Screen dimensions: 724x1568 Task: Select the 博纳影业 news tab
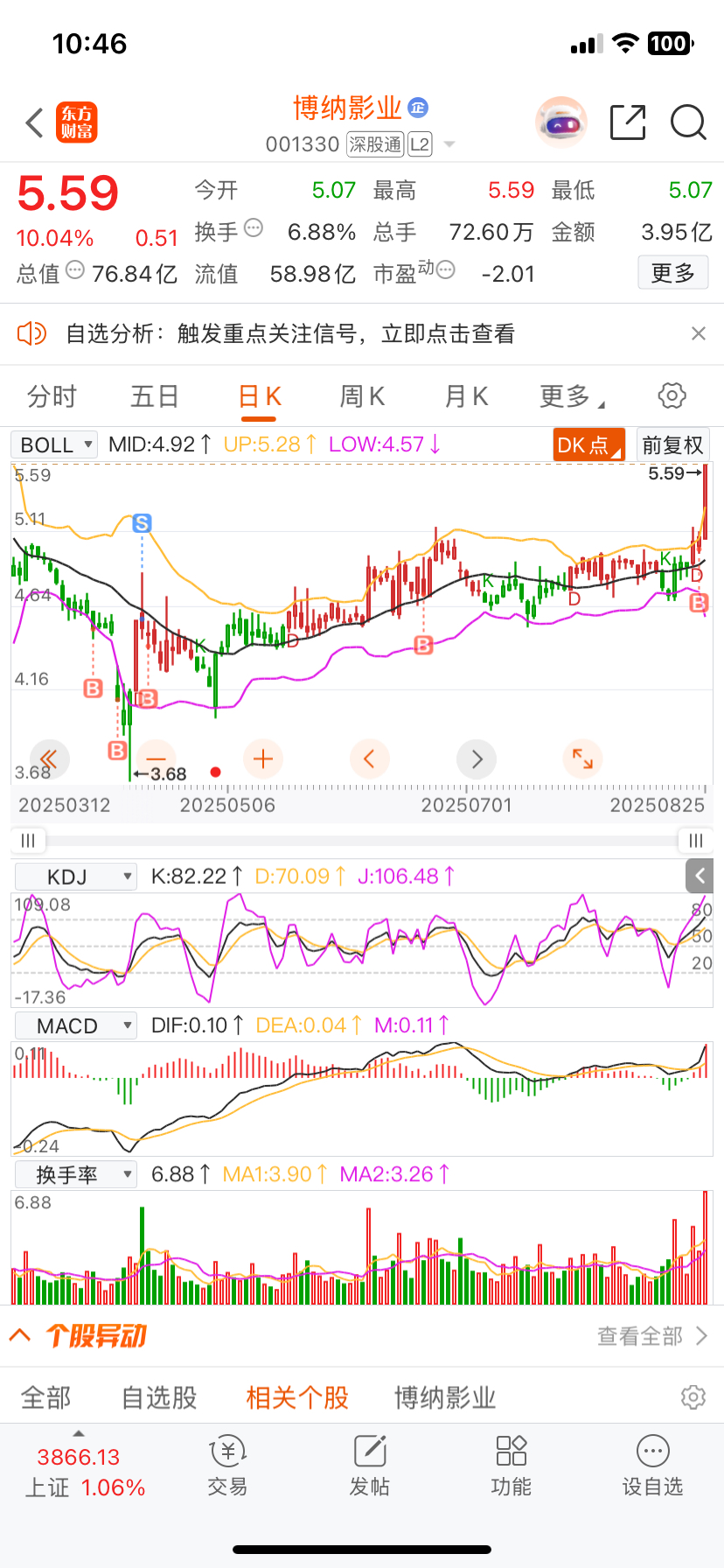[x=445, y=1397]
